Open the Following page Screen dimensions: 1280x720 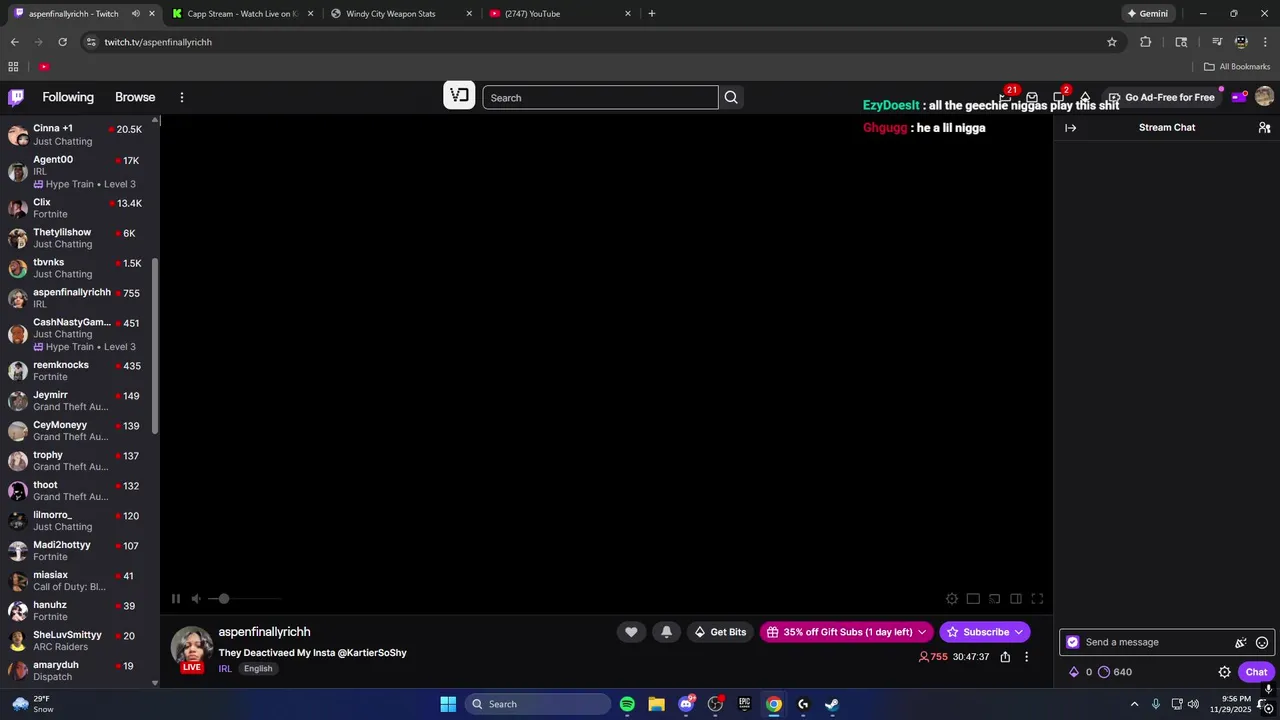click(x=68, y=97)
